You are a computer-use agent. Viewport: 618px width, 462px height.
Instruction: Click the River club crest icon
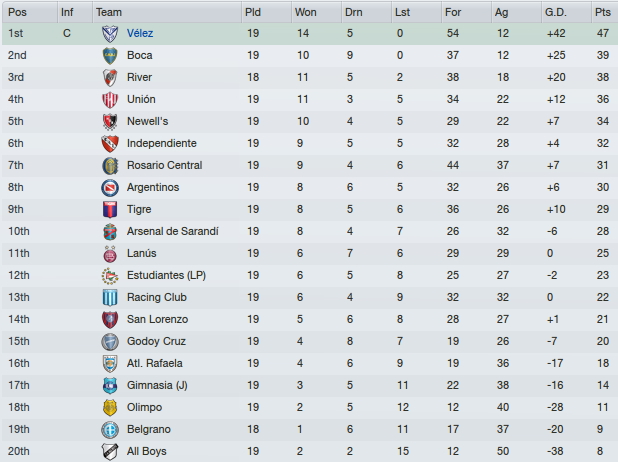(x=110, y=78)
